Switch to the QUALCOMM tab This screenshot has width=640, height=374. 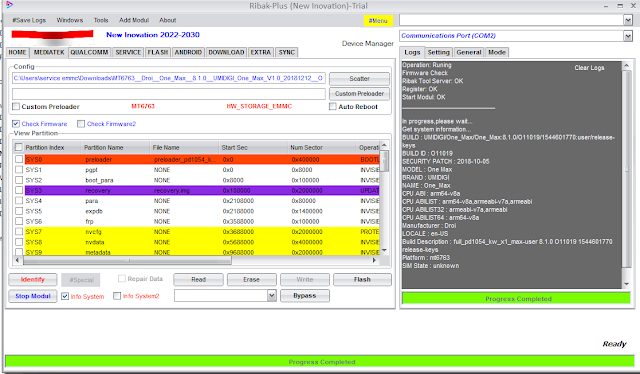click(x=89, y=52)
